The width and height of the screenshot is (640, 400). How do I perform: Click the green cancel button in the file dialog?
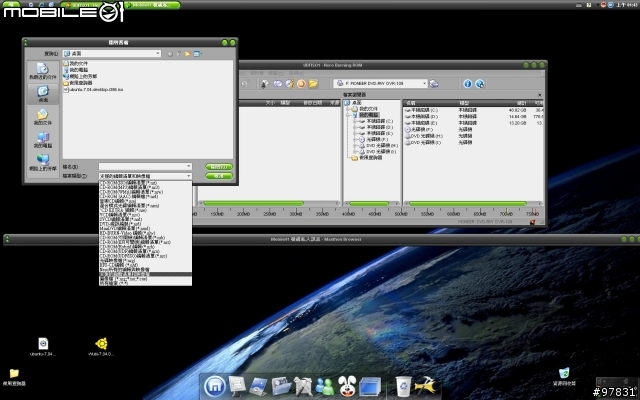[219, 176]
